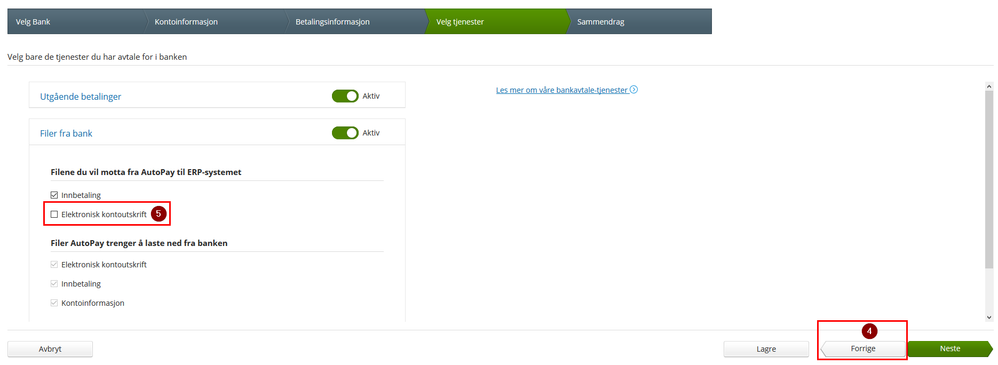The width and height of the screenshot is (998, 365).
Task: Toggle Utgående betalinger Aktiv switch
Action: (x=345, y=97)
